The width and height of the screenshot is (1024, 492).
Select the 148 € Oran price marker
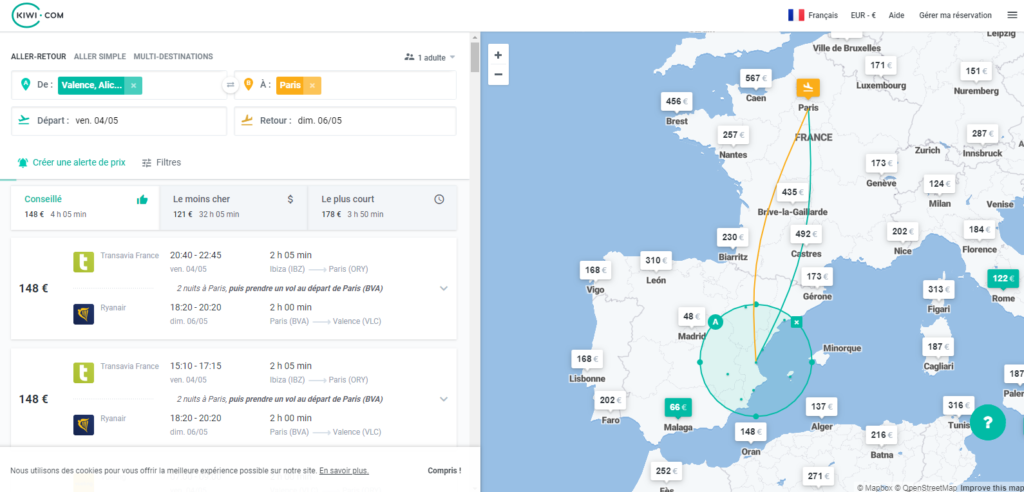(x=750, y=431)
